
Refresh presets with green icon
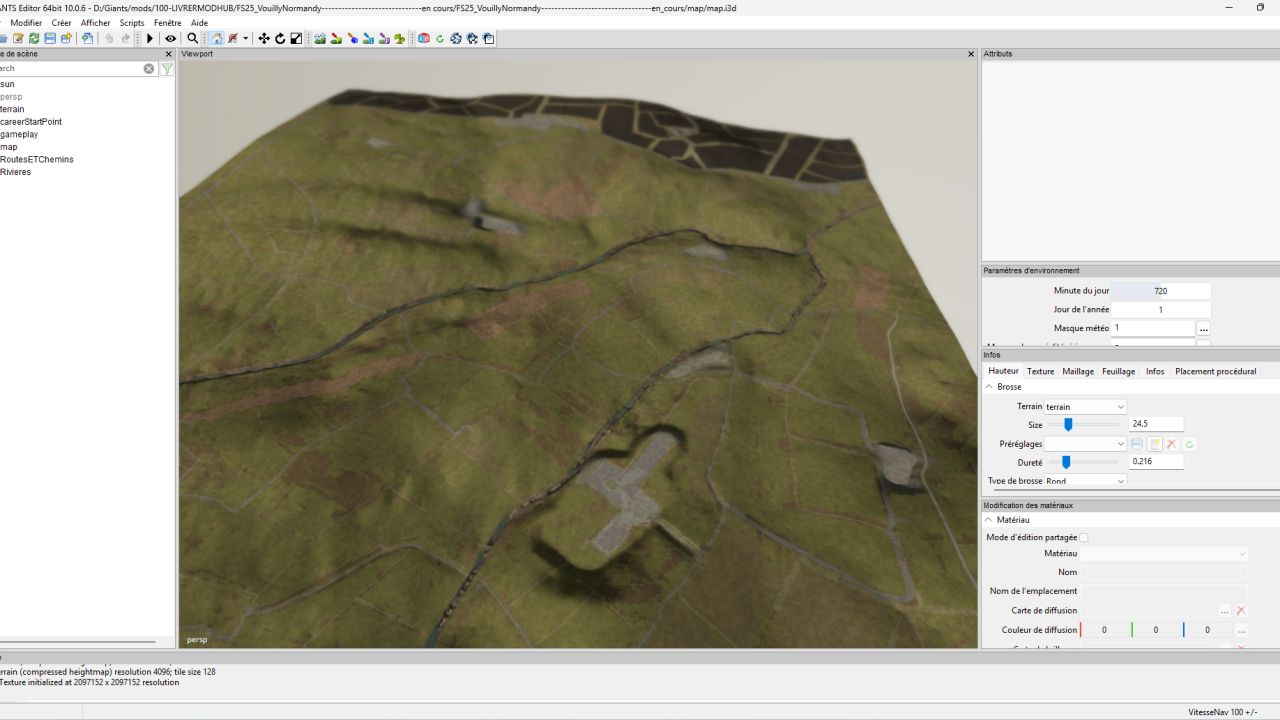coord(1190,444)
